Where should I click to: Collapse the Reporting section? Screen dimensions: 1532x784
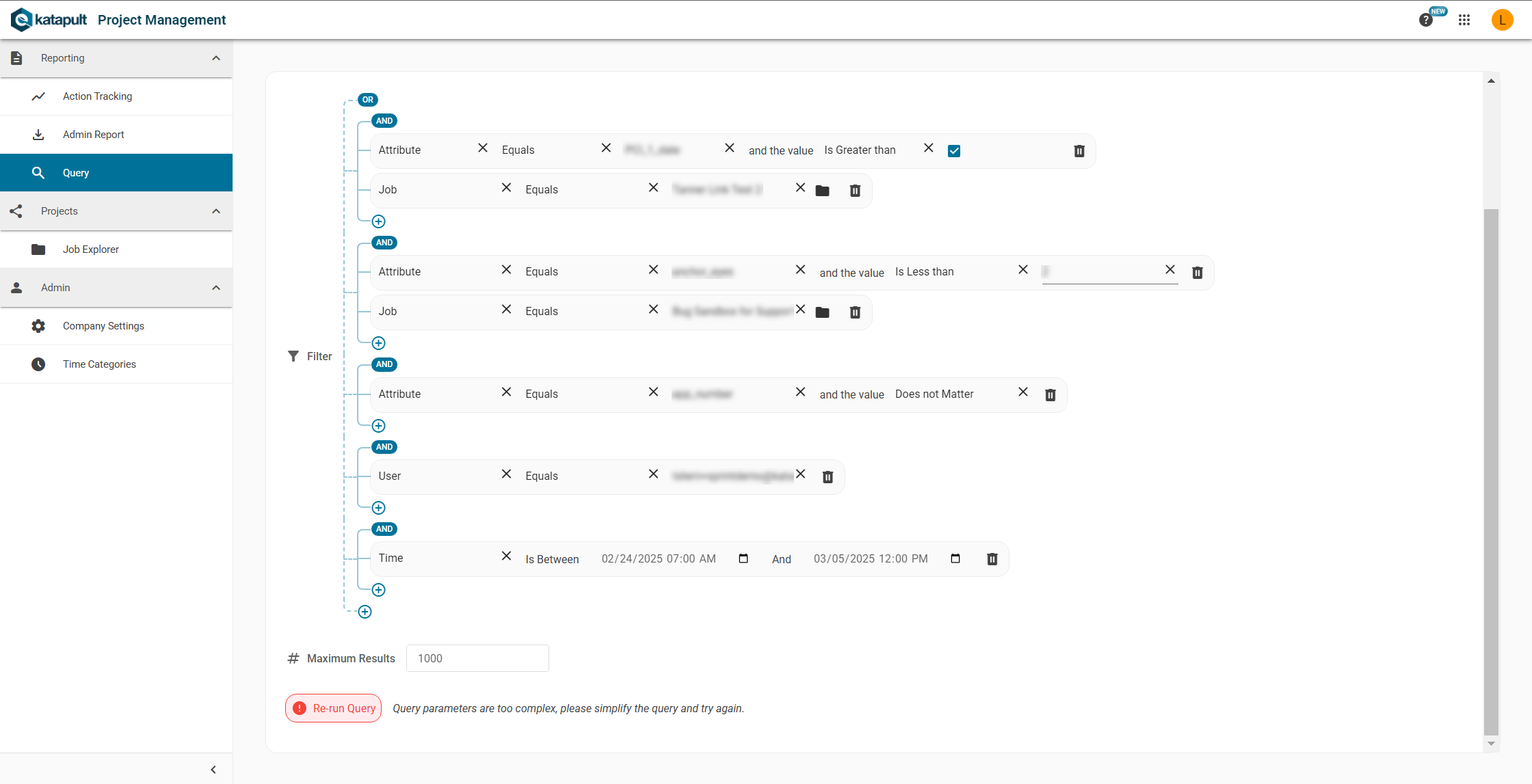pyautogui.click(x=216, y=58)
